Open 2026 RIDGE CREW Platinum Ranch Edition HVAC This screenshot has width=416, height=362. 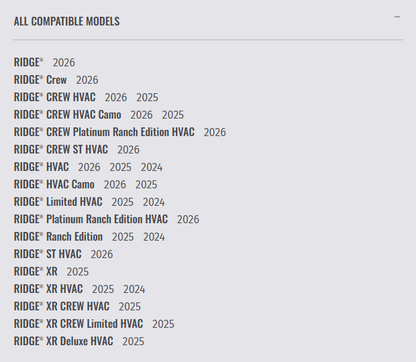click(215, 132)
